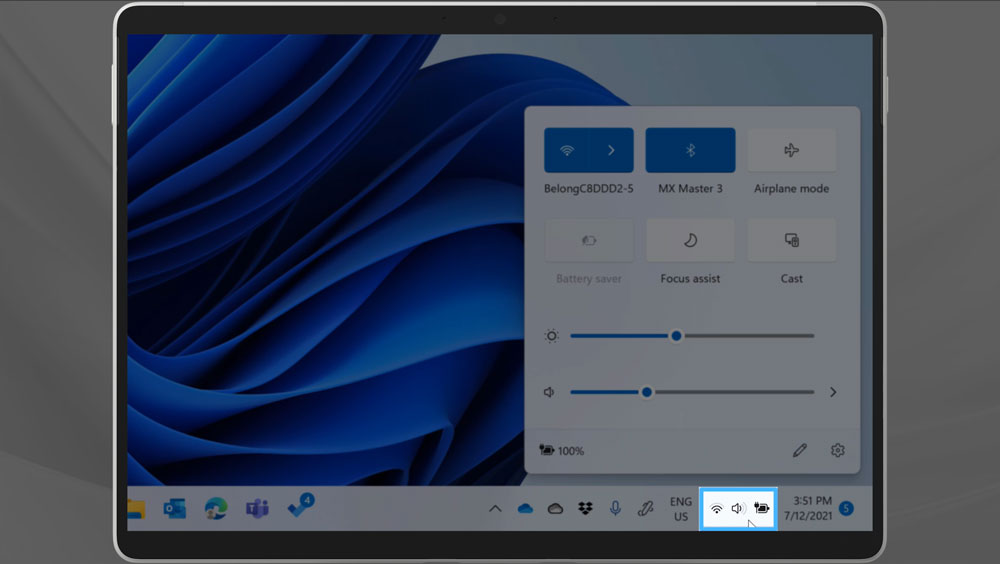Screen dimensions: 1000x564
Task: Click the battery 100% indicator
Action: coord(562,451)
